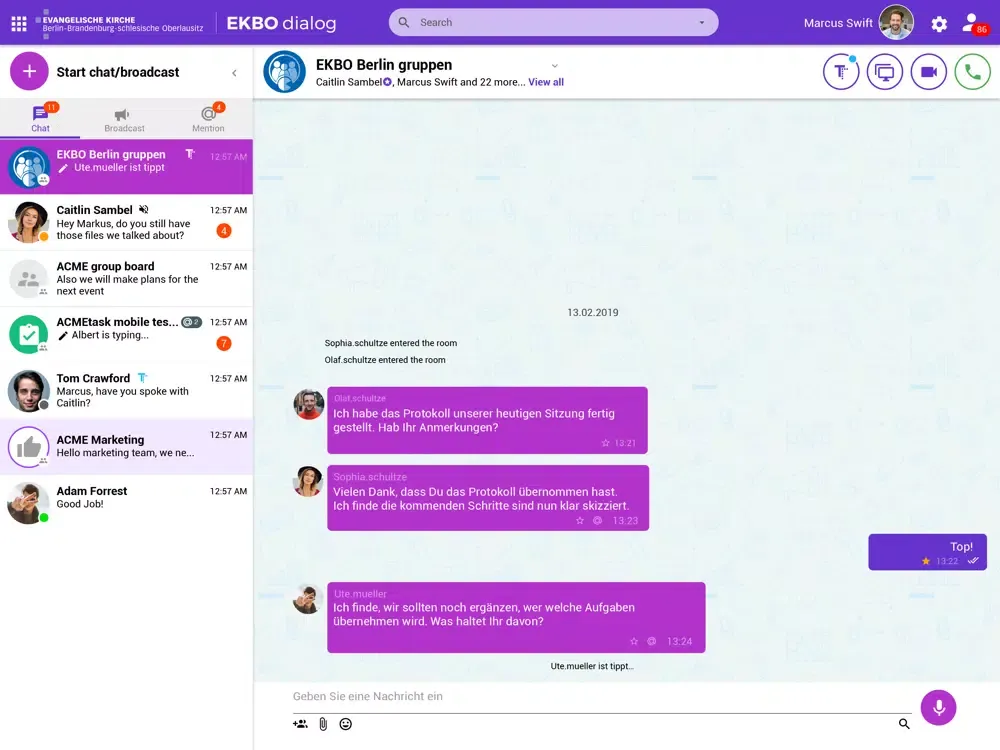This screenshot has width=1000, height=750.
Task: Click View all members link
Action: pos(546,82)
